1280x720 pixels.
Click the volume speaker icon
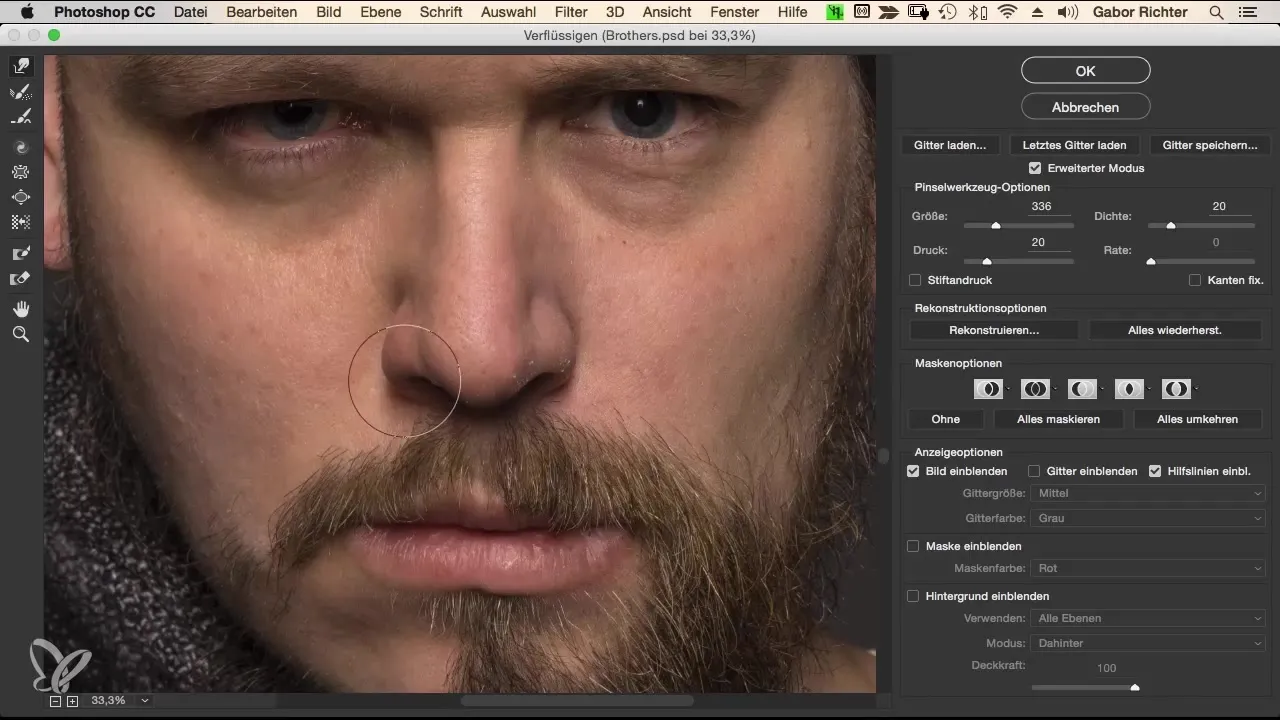pos(1067,12)
